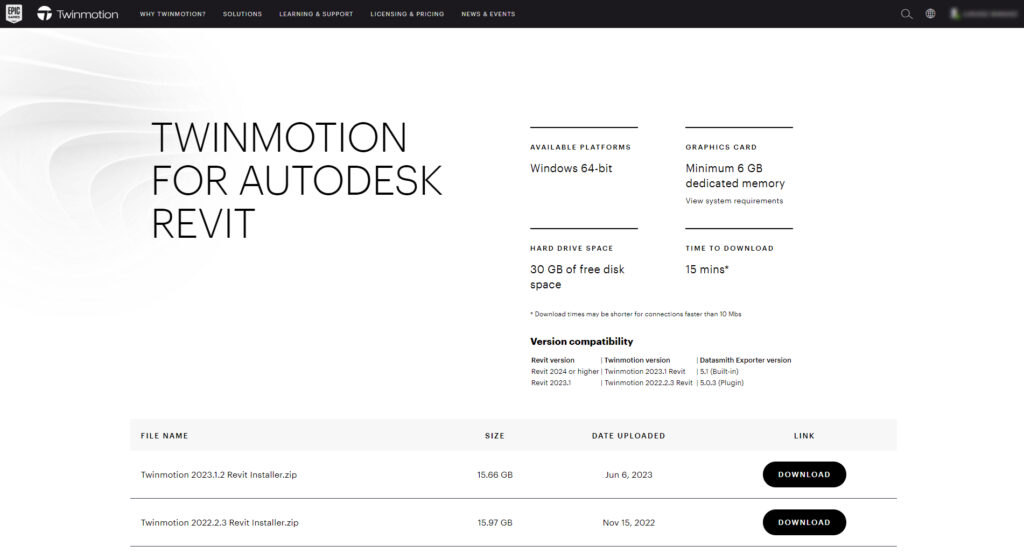
Task: Open the Twinmotion home logo
Action: 78,14
